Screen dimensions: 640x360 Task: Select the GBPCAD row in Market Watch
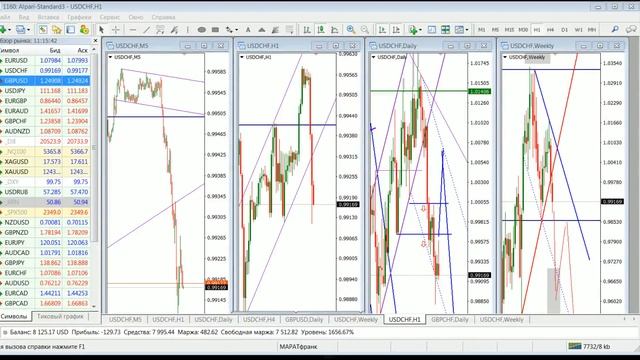point(45,303)
